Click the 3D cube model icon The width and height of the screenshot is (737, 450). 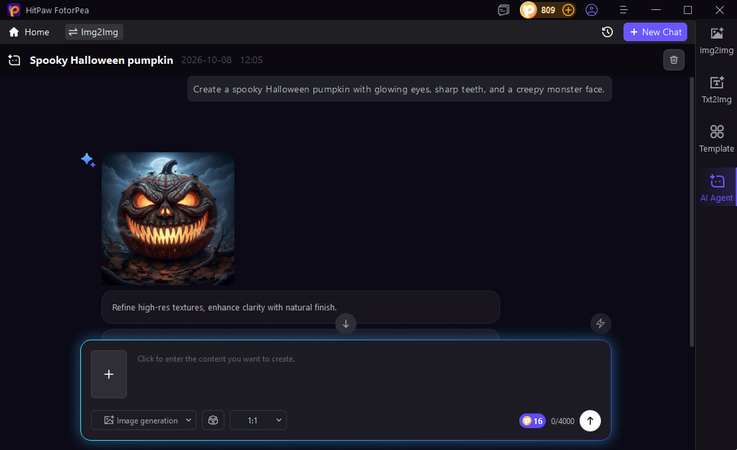[213, 420]
